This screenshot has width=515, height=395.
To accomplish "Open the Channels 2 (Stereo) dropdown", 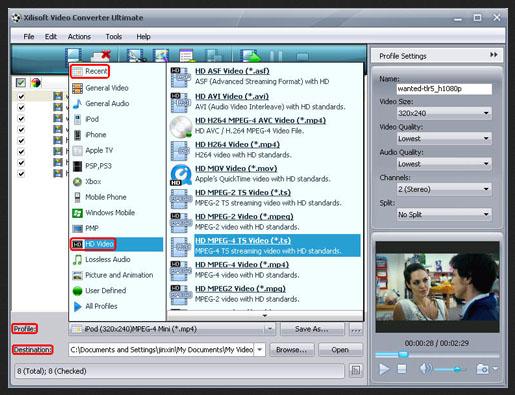I will point(444,189).
